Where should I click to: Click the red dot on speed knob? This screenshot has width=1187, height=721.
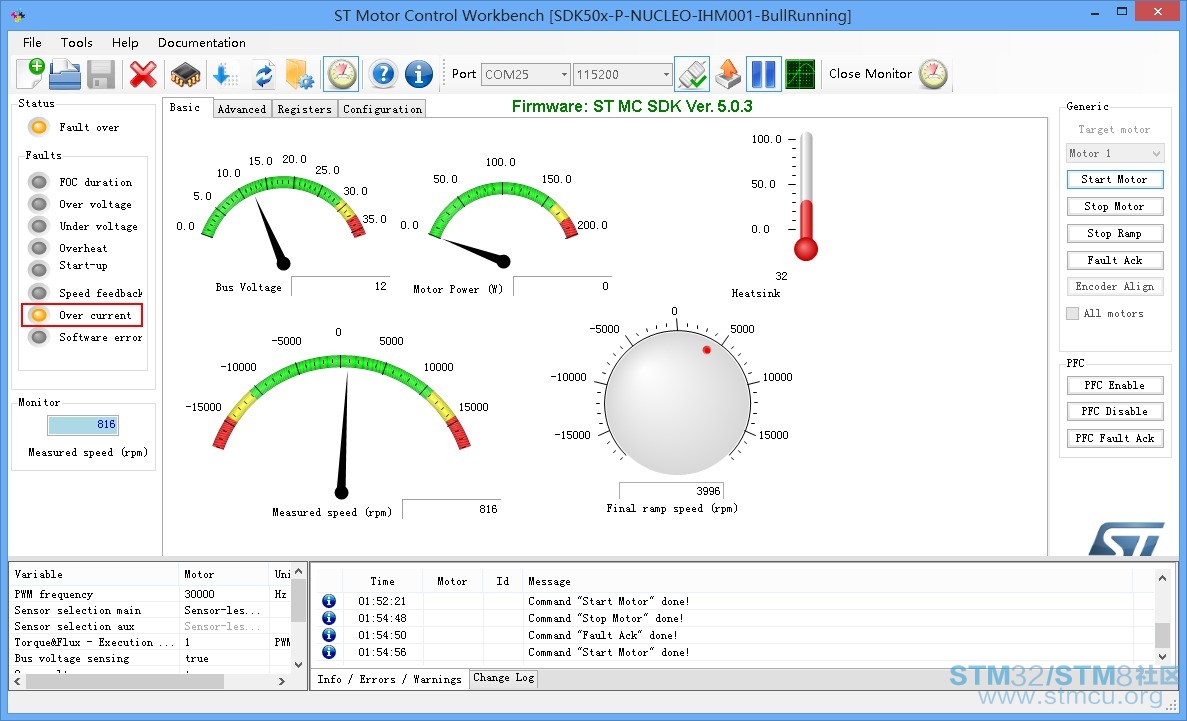pyautogui.click(x=706, y=350)
